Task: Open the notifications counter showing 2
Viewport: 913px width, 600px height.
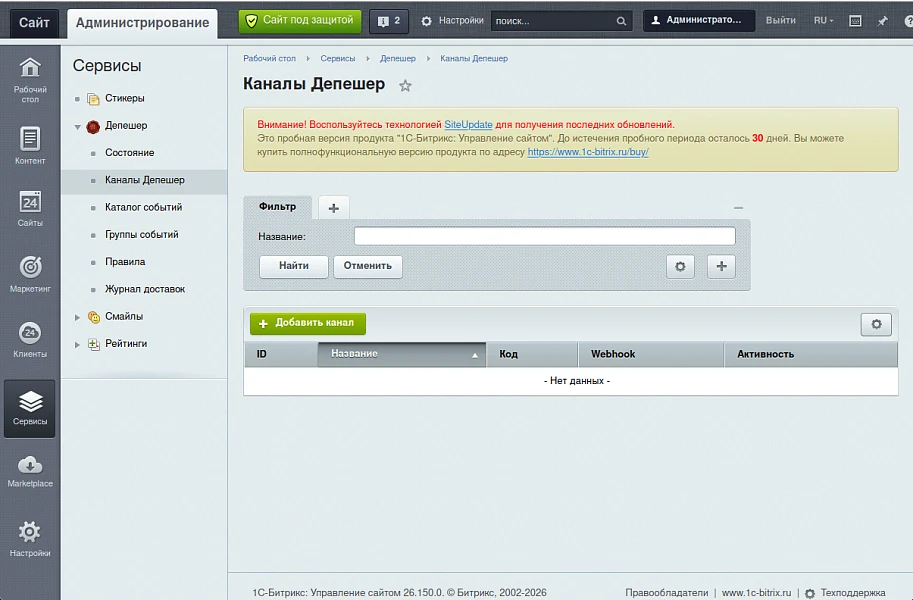Action: pos(389,21)
